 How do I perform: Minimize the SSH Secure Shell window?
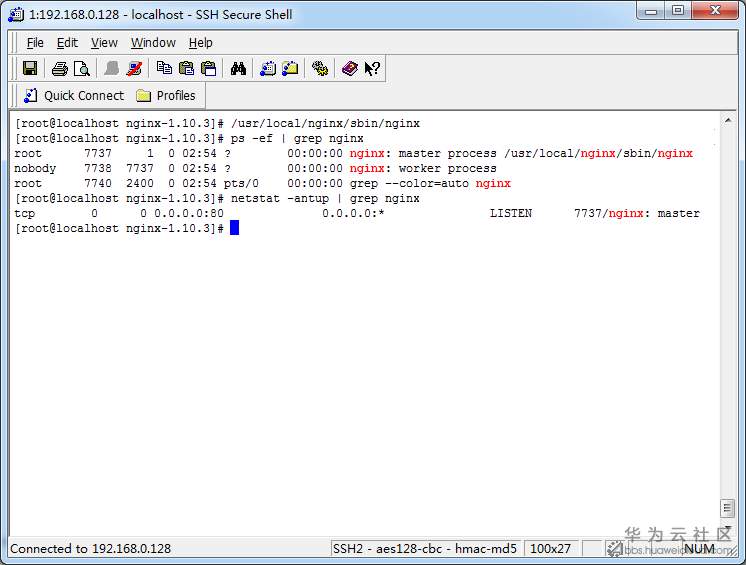651,11
